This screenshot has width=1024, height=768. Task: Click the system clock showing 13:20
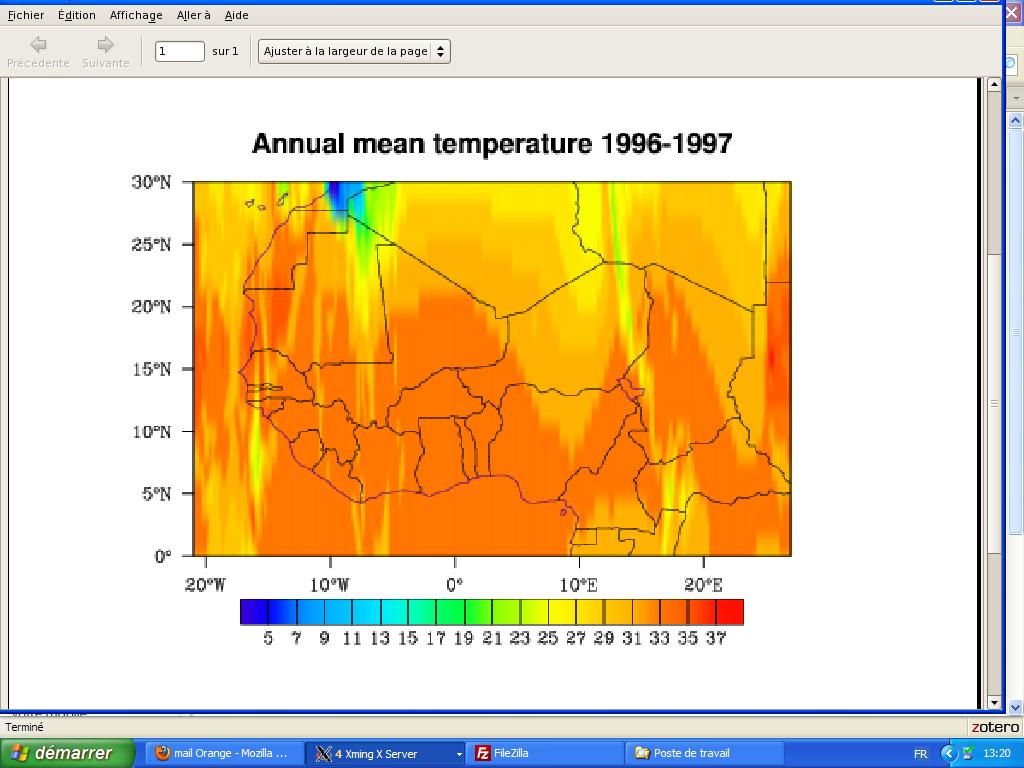tap(997, 753)
